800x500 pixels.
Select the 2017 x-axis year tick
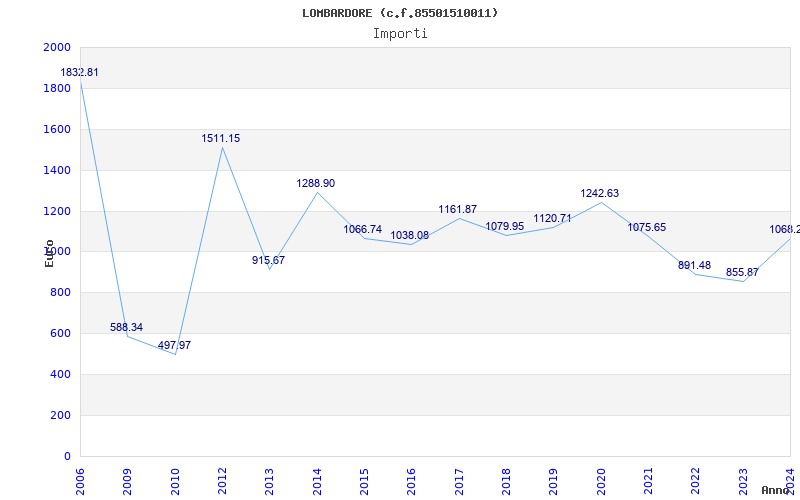coord(459,478)
